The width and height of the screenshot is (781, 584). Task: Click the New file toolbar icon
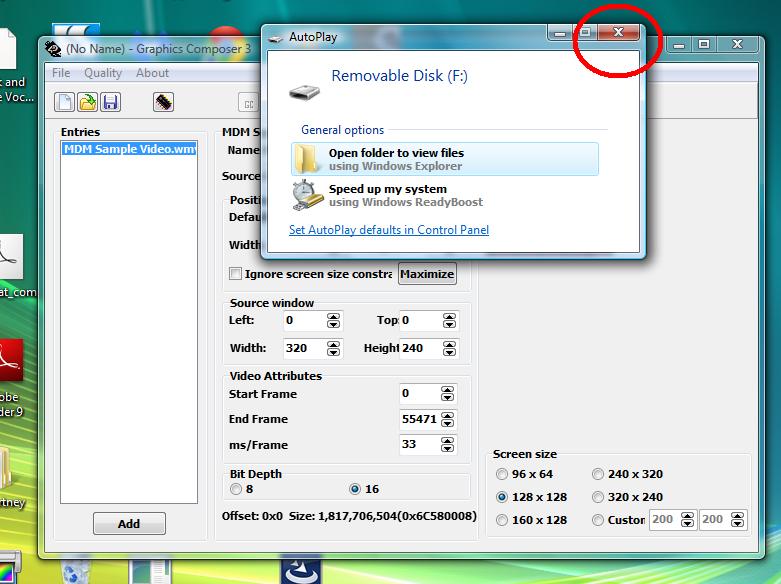point(64,102)
